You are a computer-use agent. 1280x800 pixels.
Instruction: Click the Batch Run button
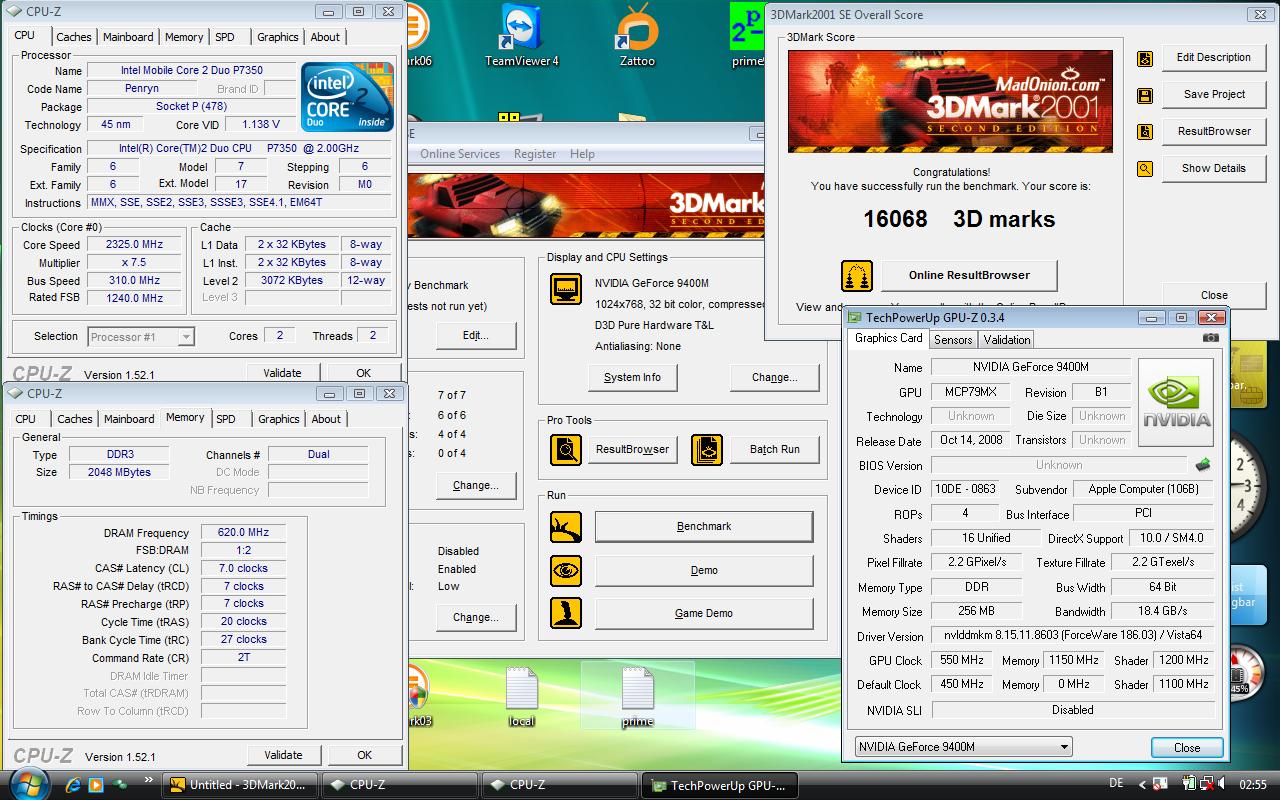(775, 450)
